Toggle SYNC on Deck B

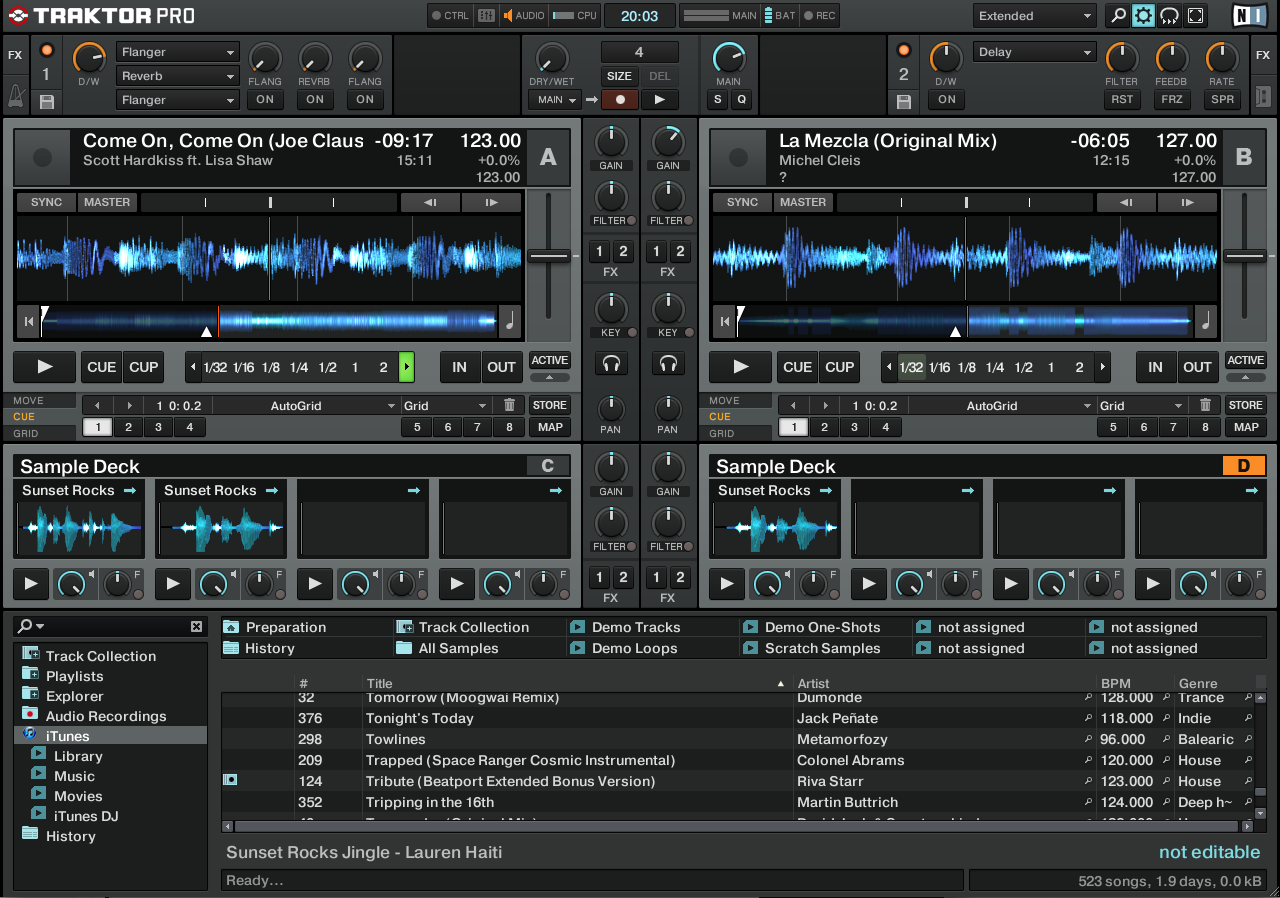coord(742,202)
